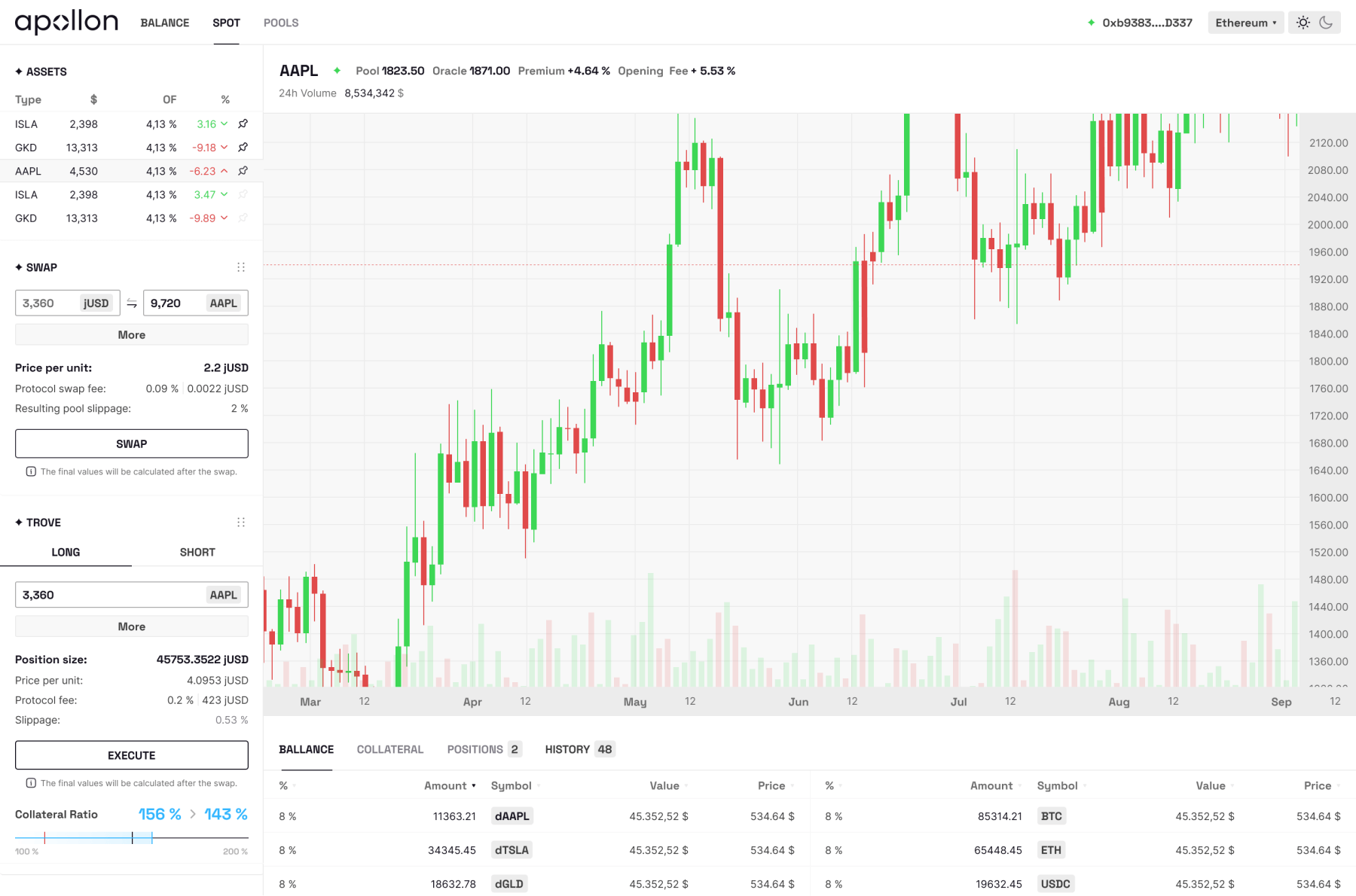This screenshot has width=1356, height=896.
Task: Click the Apollon logo
Action: click(66, 23)
